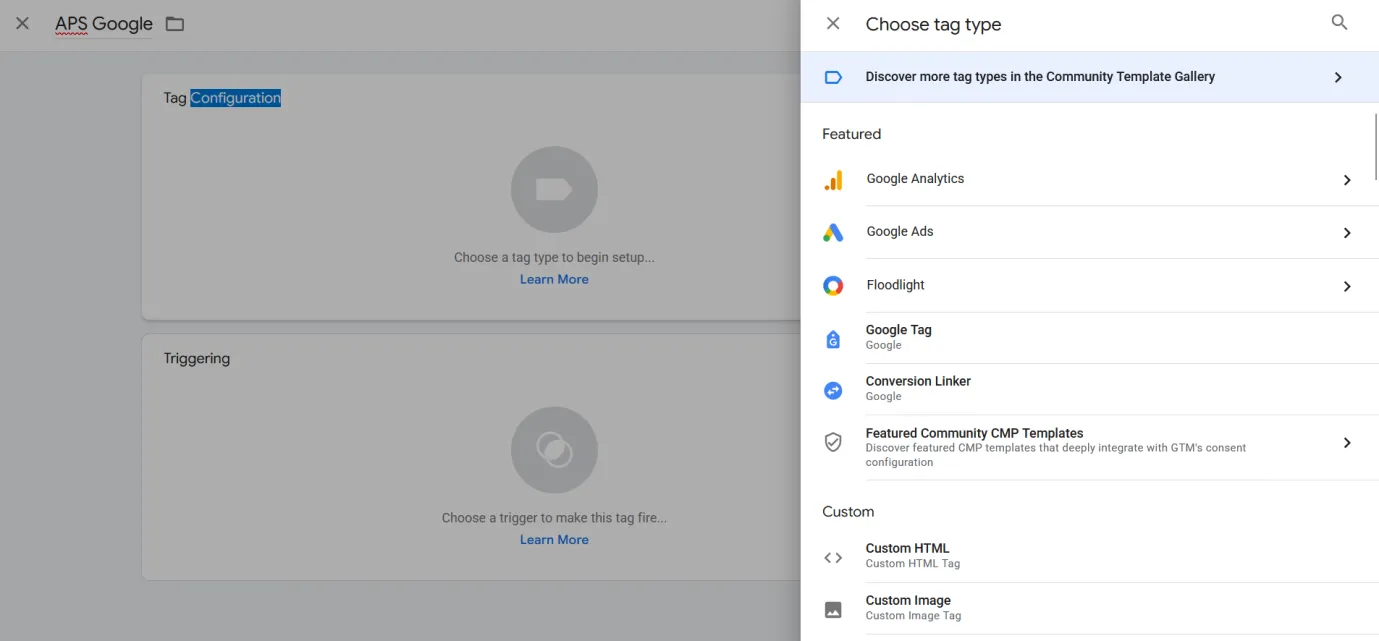1379x641 pixels.
Task: Click the Google Tag icon
Action: pyautogui.click(x=833, y=339)
